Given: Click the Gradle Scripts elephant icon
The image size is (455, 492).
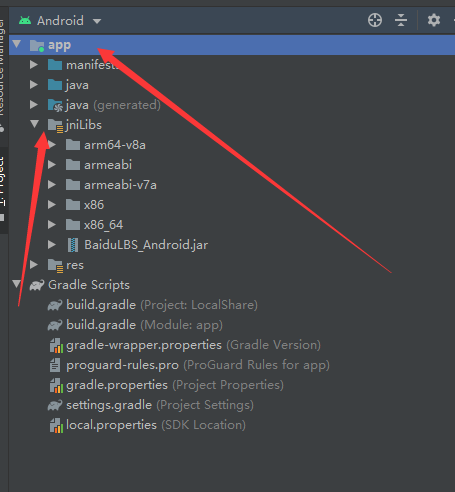Looking at the screenshot, I should point(37,285).
